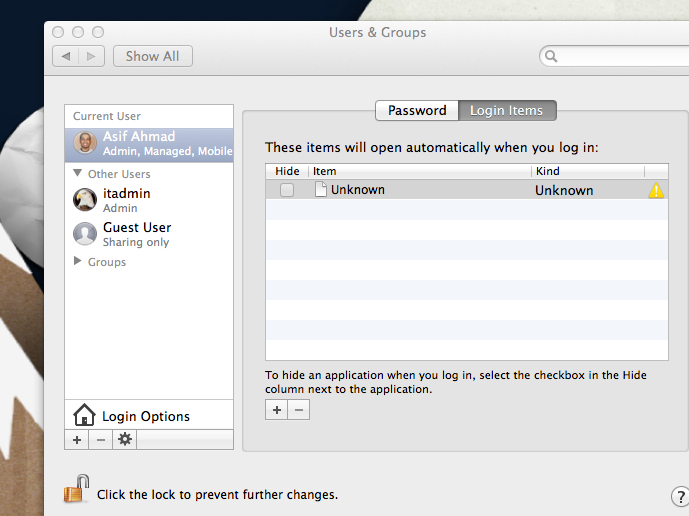Collapse the Other Users section
Screen dimensions: 689x516
[x=77, y=173]
